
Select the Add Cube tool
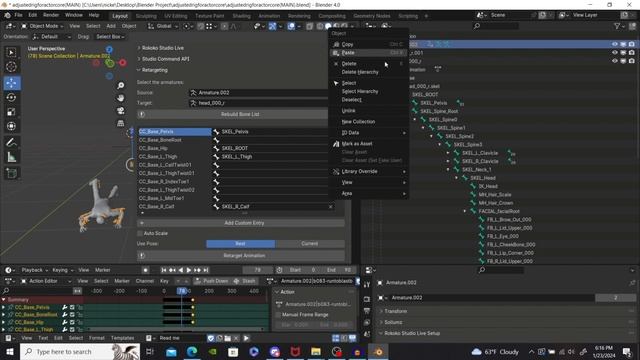coord(11,173)
